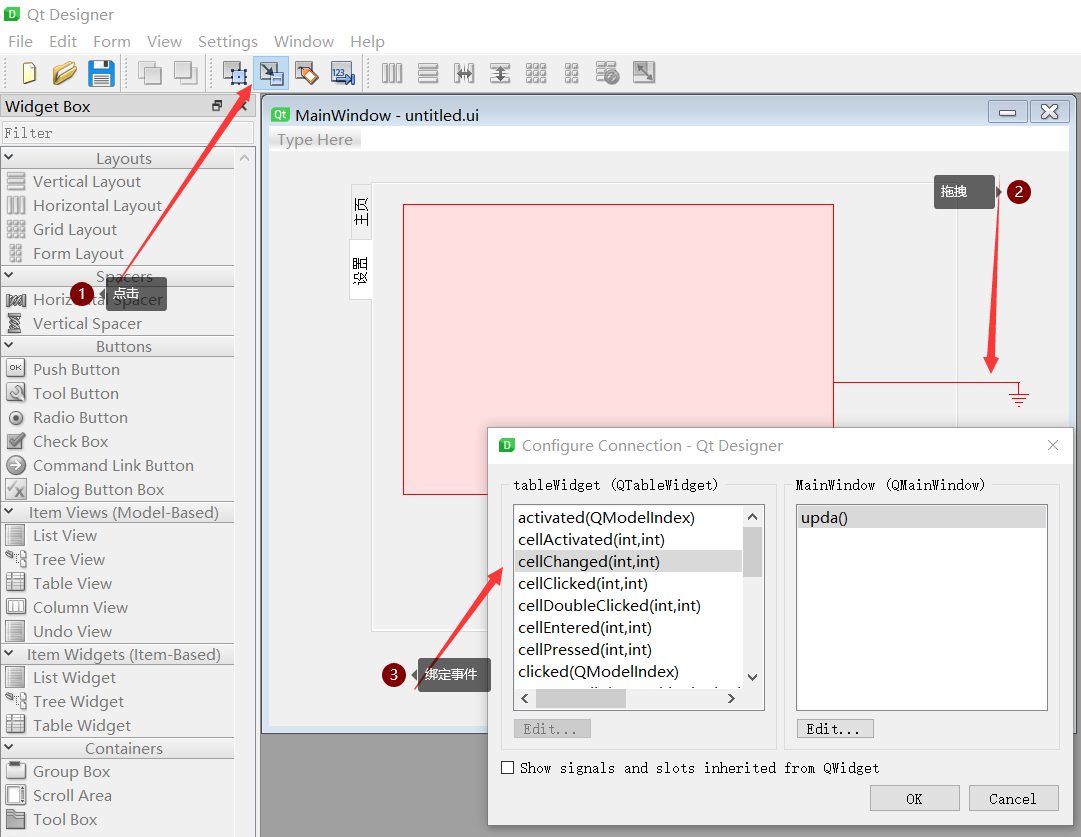Select Check Box widget
Screen dimensions: 1081x837
pyautogui.click(x=70, y=441)
